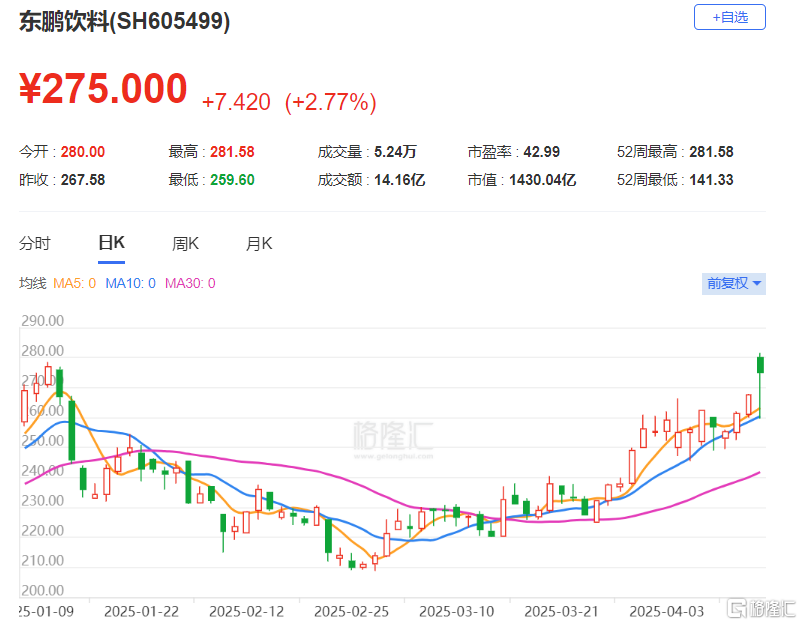Image resolution: width=802 pixels, height=625 pixels.
Task: Click the 290.00 price axis label
Action: tap(42, 321)
